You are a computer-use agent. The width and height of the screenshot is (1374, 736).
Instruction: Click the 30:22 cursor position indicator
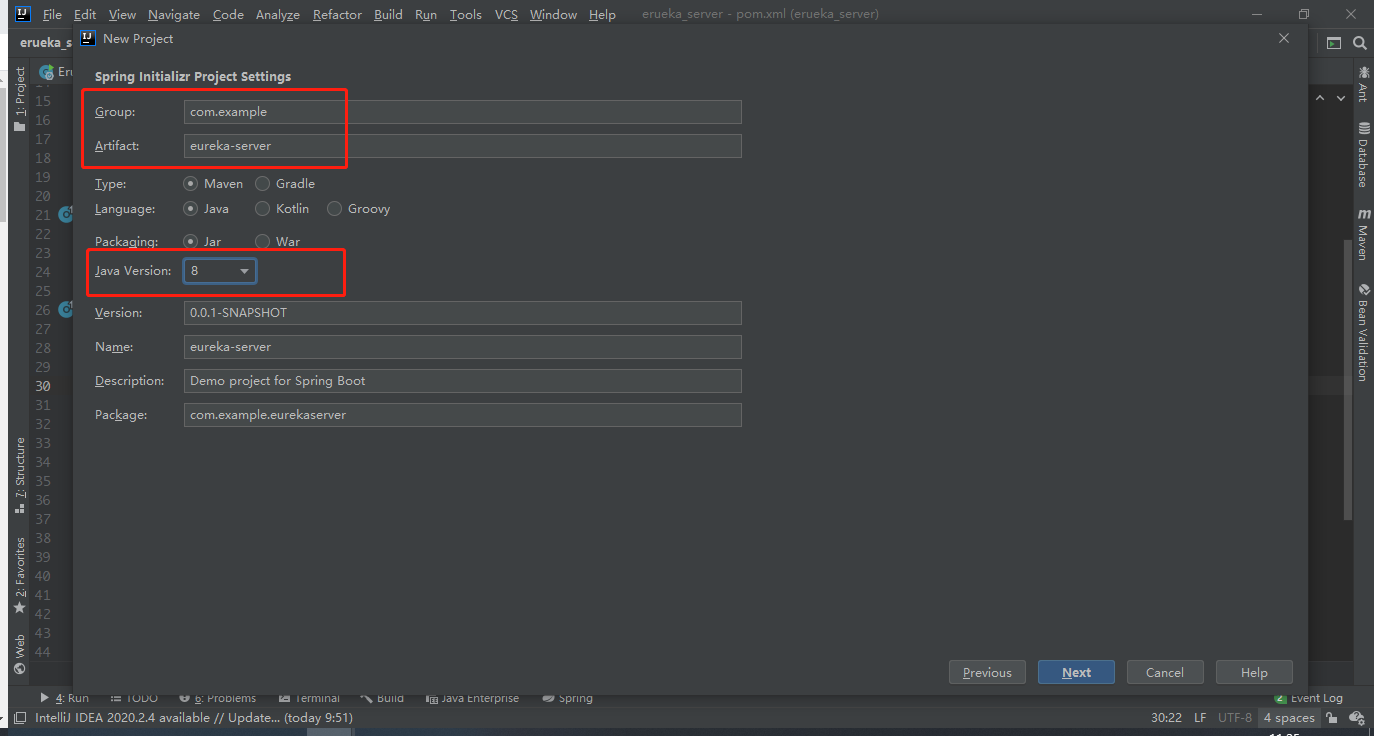pos(1166,718)
